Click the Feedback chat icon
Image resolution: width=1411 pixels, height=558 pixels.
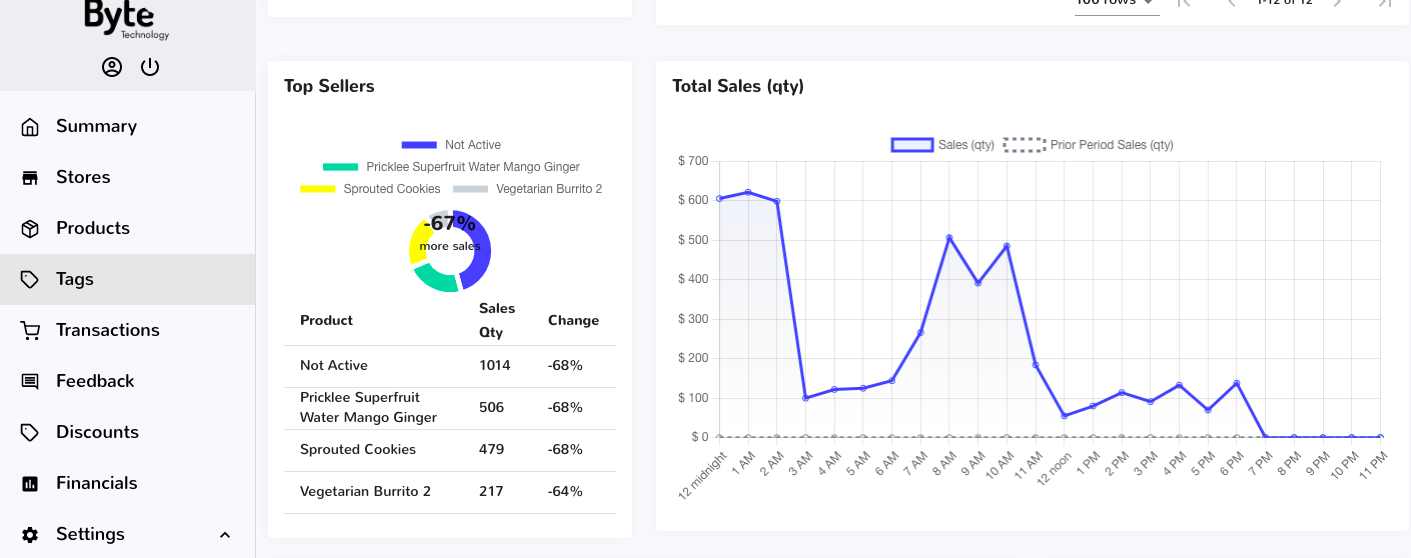point(30,381)
